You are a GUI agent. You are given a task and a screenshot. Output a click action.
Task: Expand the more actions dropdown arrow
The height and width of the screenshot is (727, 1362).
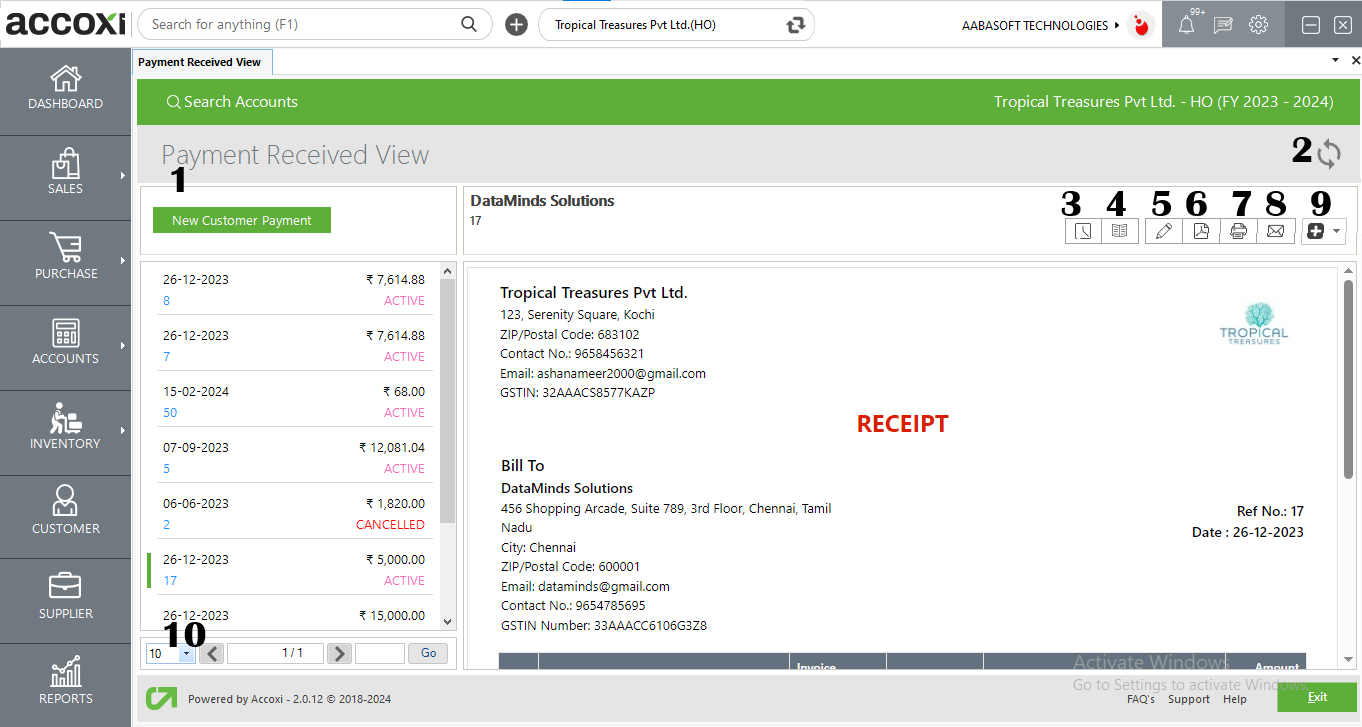[x=1335, y=231]
